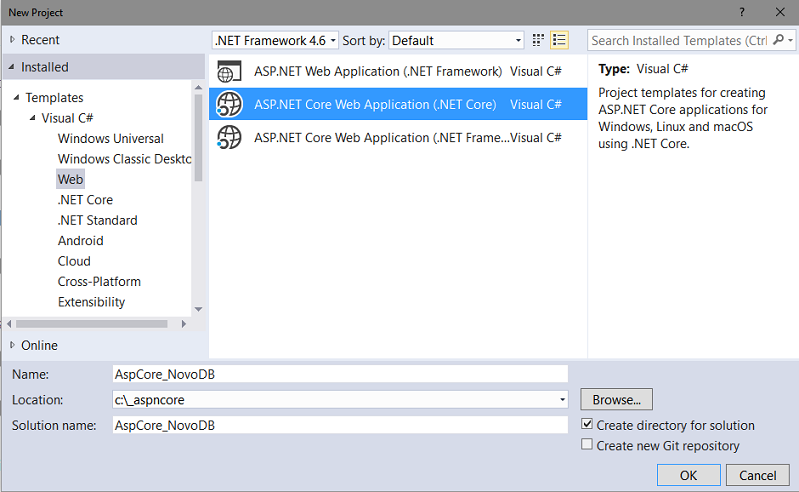Screen dimensions: 799x492
Task: Switch to medium icons list view
Action: [560, 40]
